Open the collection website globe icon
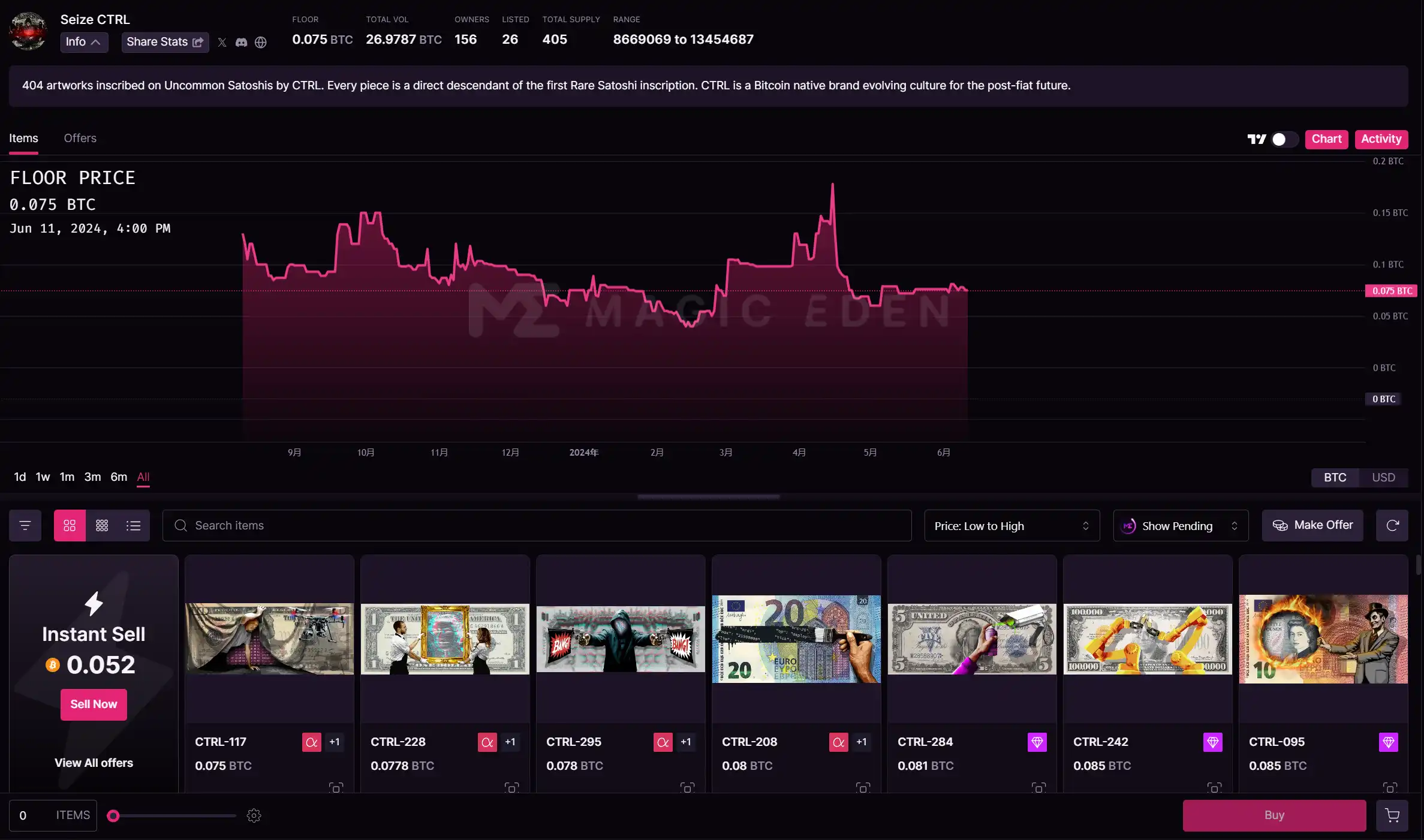 [260, 43]
